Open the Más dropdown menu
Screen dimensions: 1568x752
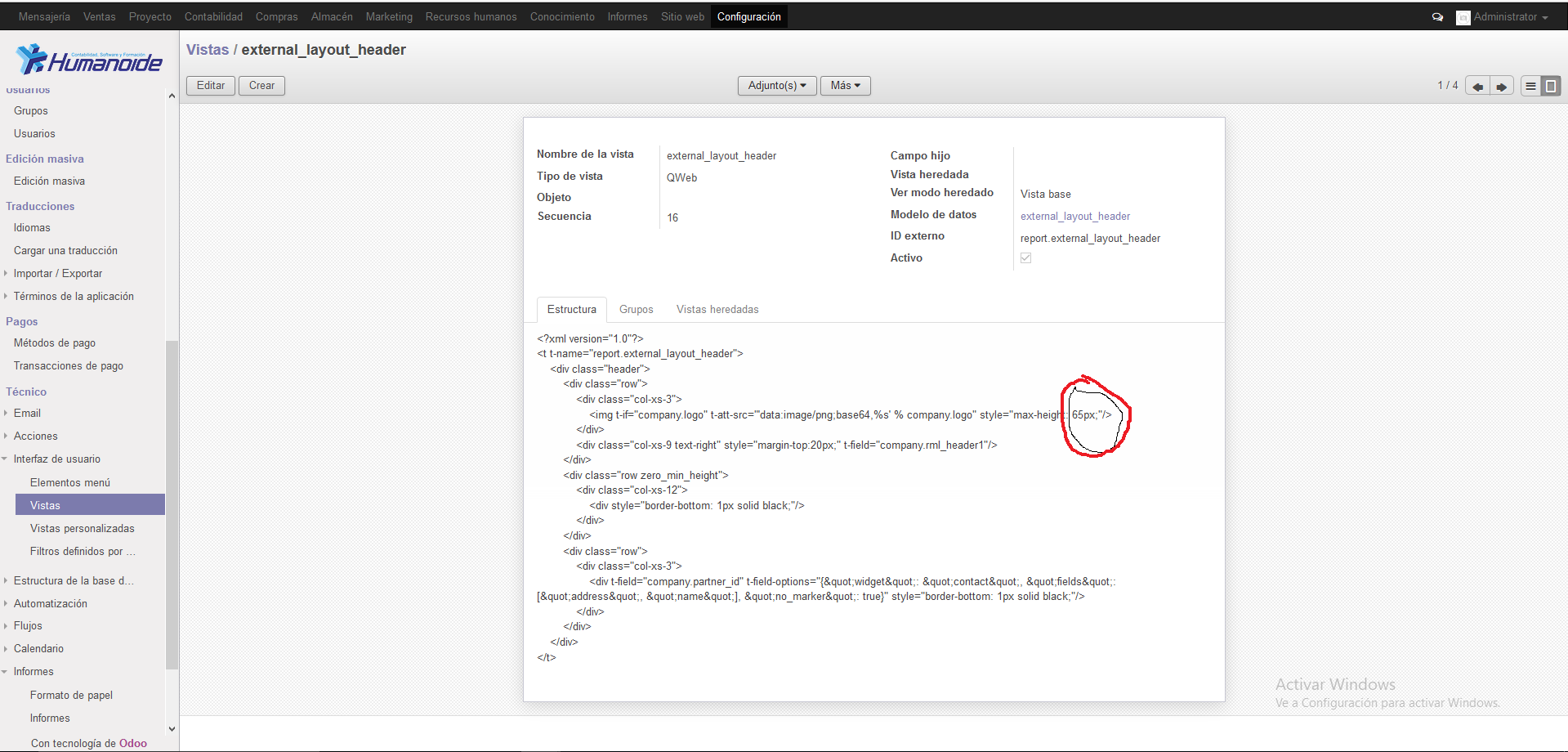tap(845, 86)
